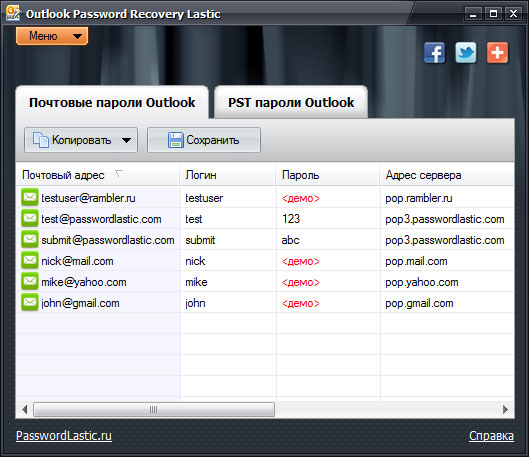Image resolution: width=529 pixels, height=457 pixels.
Task: Open the orange Меню dropdown
Action: click(x=52, y=36)
